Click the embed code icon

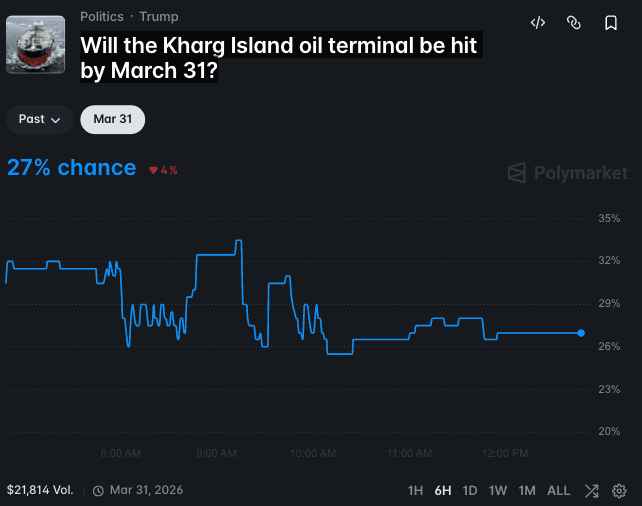[x=538, y=22]
